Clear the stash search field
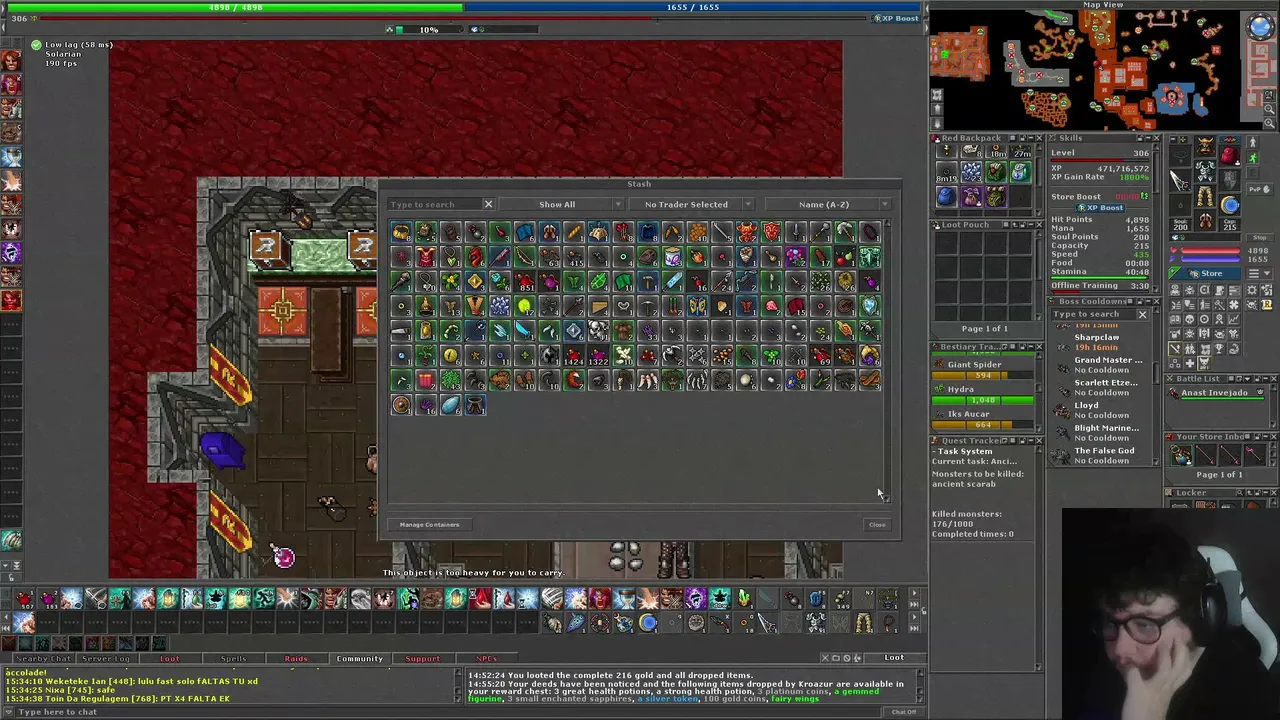 (488, 204)
